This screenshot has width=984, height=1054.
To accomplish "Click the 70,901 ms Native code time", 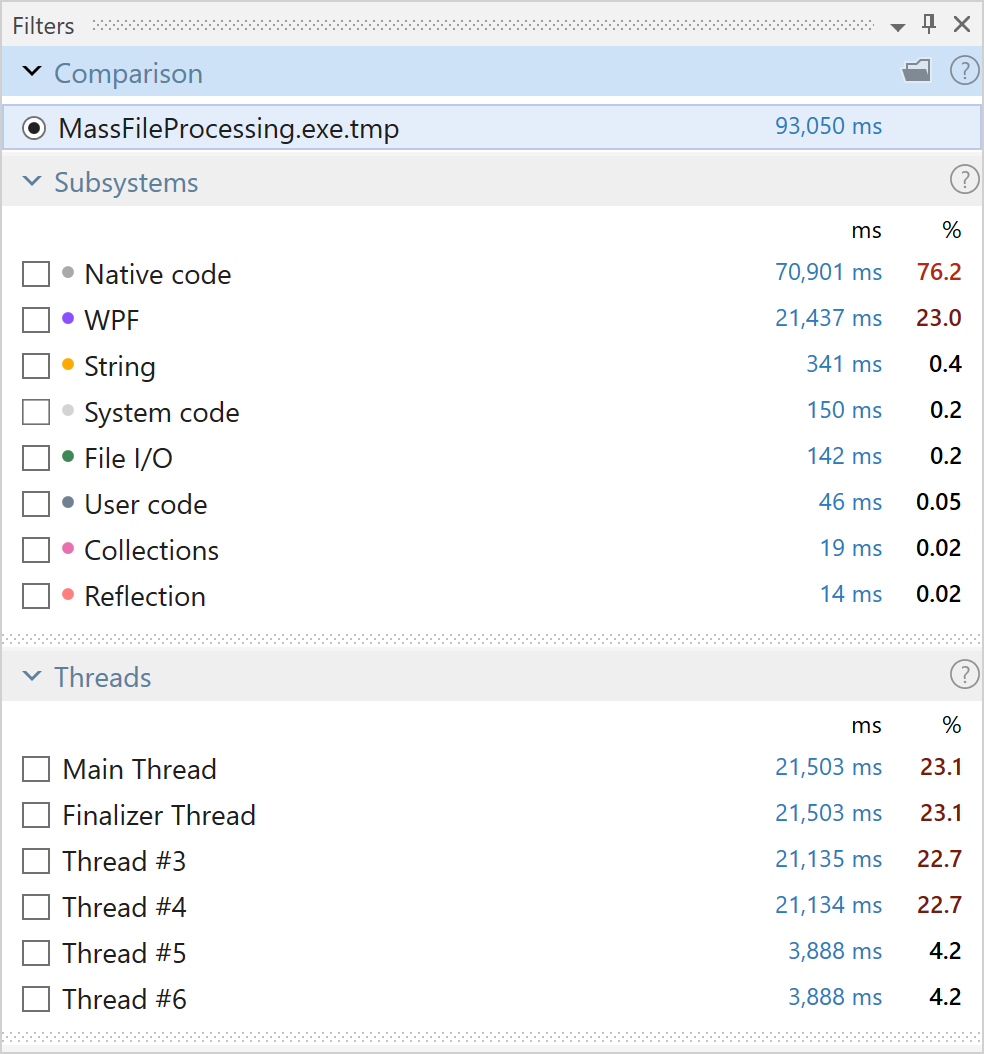I will point(828,272).
